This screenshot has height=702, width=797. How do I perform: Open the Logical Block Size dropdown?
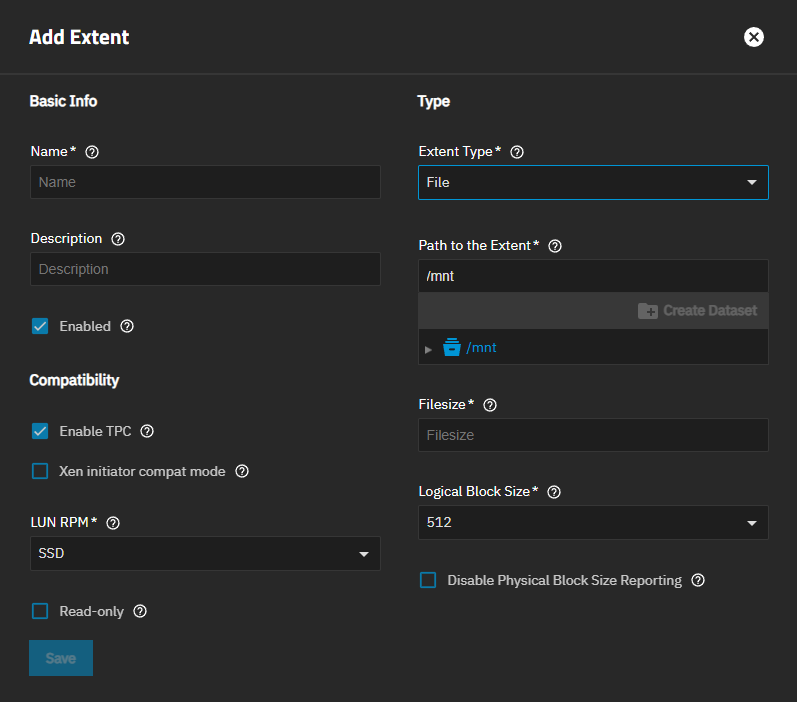pyautogui.click(x=592, y=522)
